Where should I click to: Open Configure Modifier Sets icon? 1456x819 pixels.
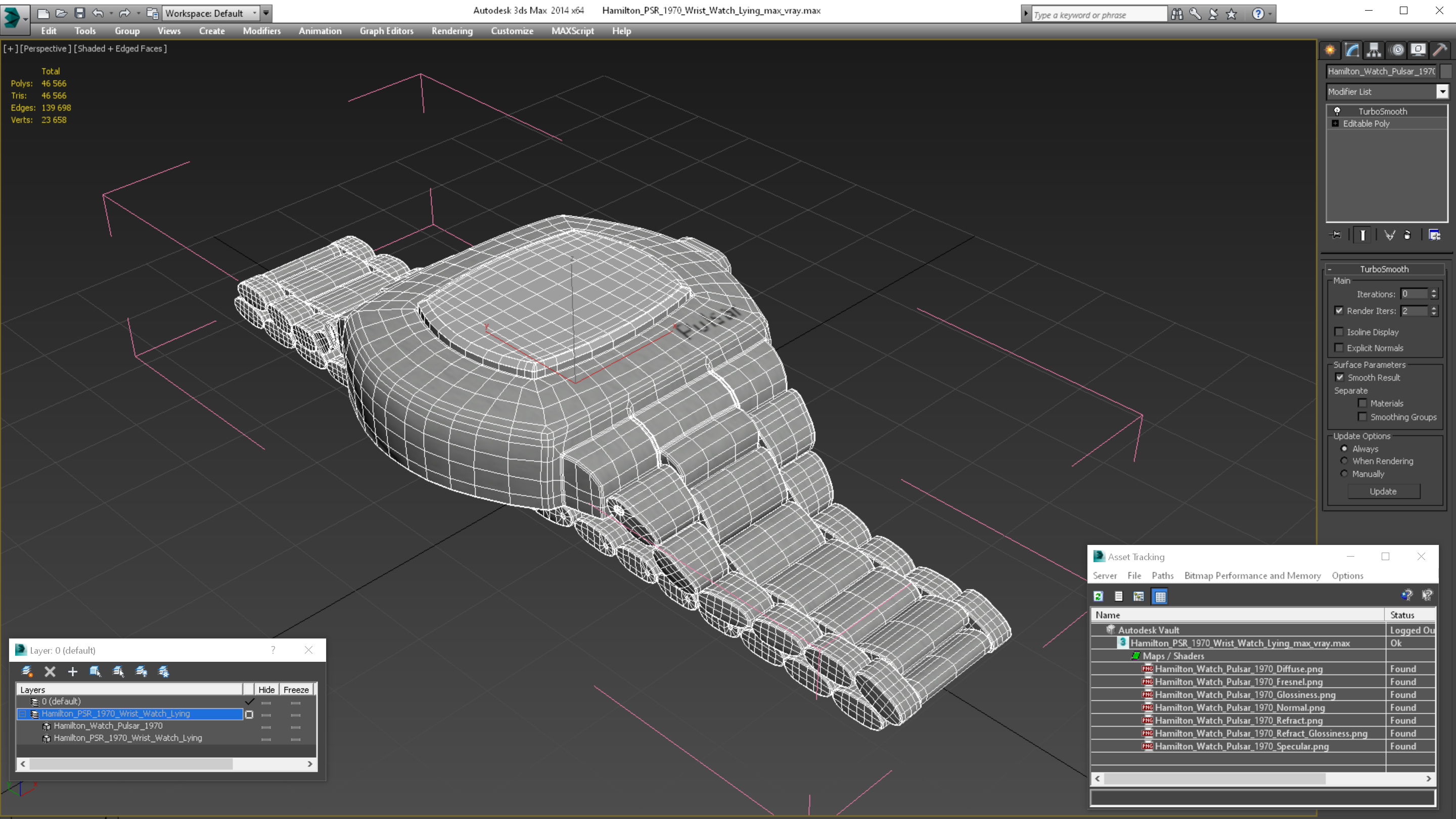1435,235
